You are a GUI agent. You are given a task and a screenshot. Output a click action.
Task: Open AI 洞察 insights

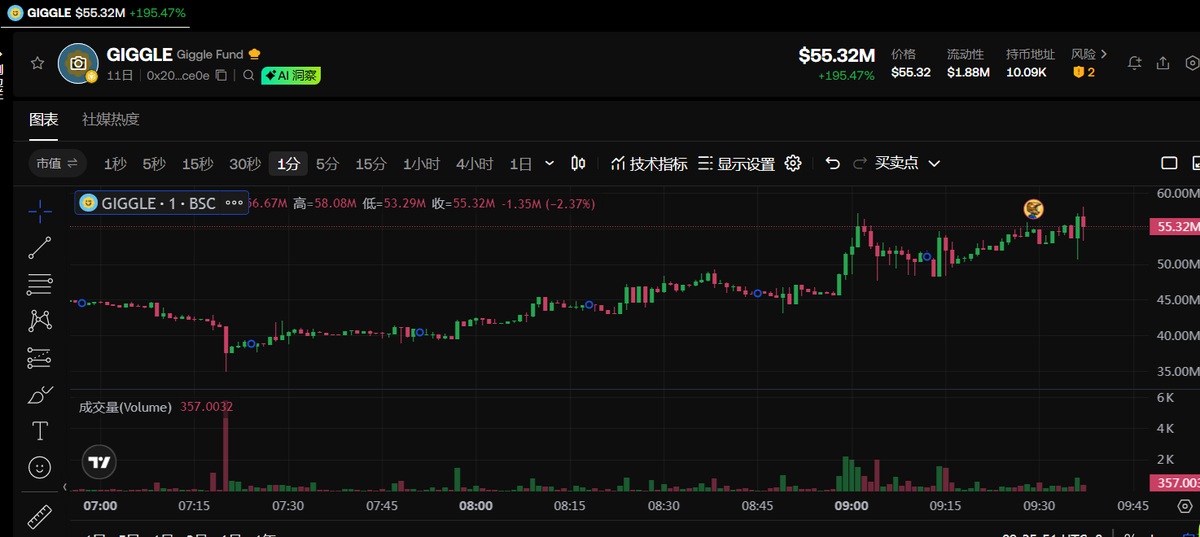[291, 75]
